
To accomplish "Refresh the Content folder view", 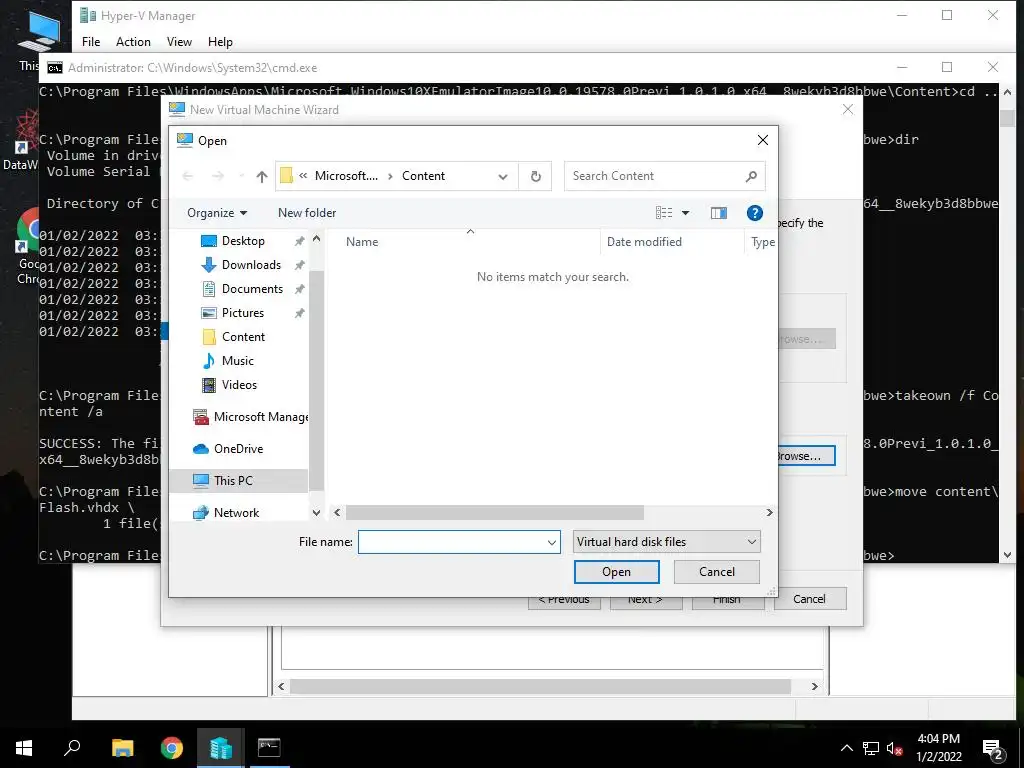I will pyautogui.click(x=536, y=176).
